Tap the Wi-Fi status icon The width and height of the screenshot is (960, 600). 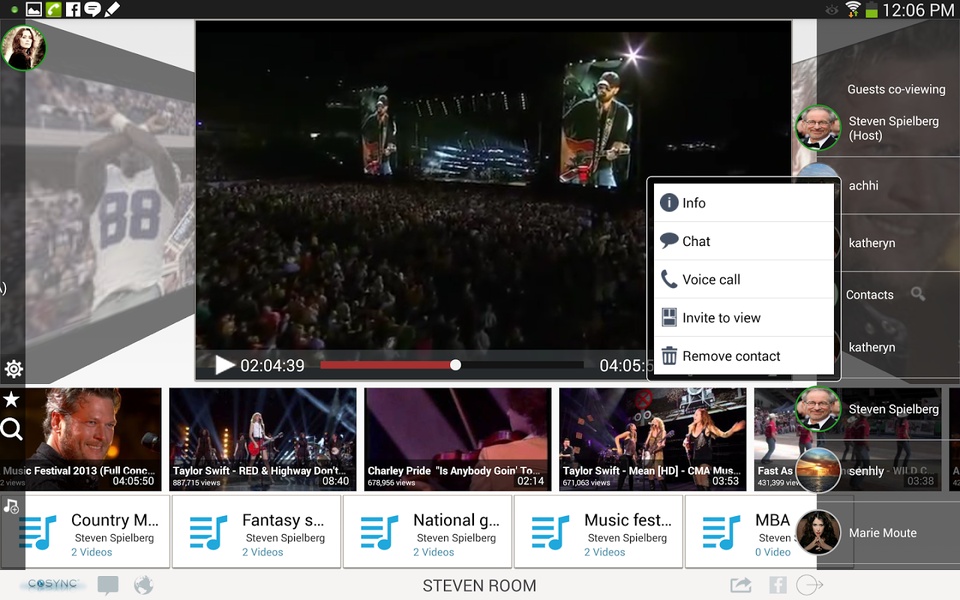(x=852, y=9)
